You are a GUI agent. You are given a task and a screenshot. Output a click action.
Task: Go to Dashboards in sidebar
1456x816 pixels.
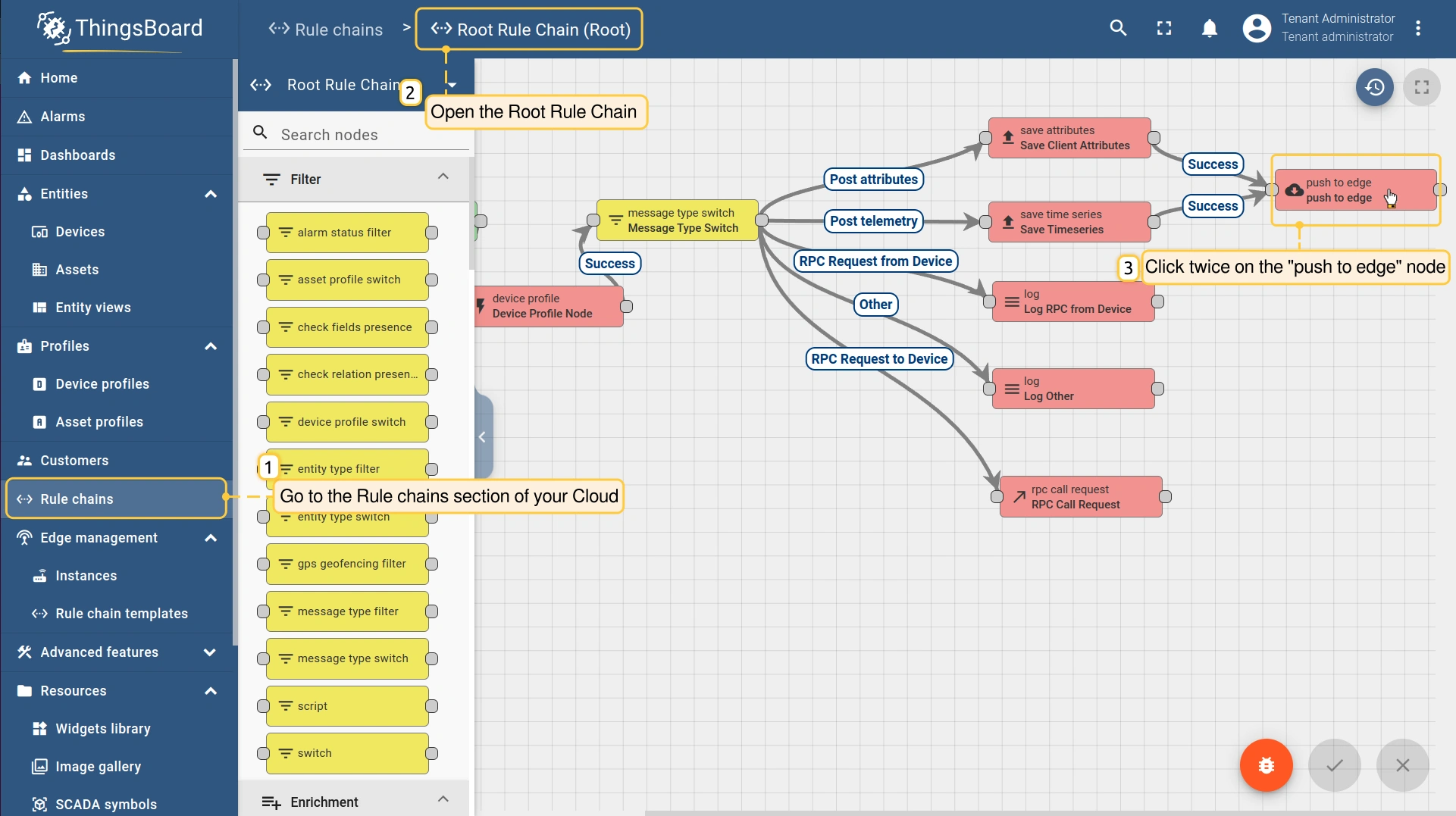77,155
